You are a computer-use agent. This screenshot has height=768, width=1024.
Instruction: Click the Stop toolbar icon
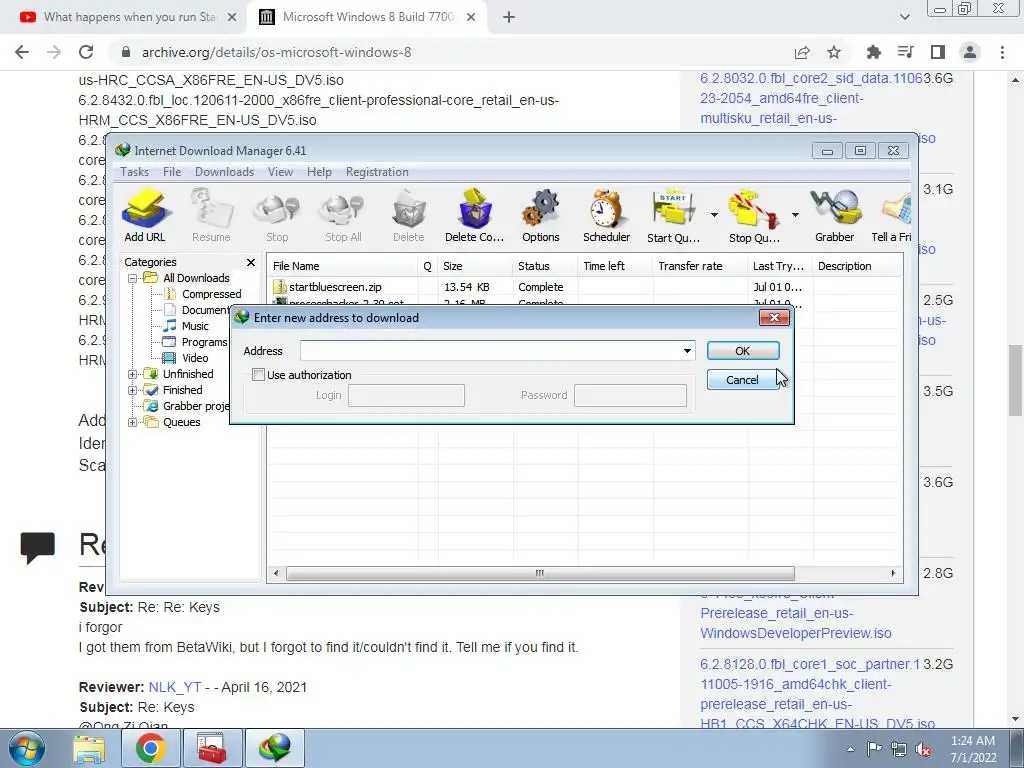(x=277, y=216)
